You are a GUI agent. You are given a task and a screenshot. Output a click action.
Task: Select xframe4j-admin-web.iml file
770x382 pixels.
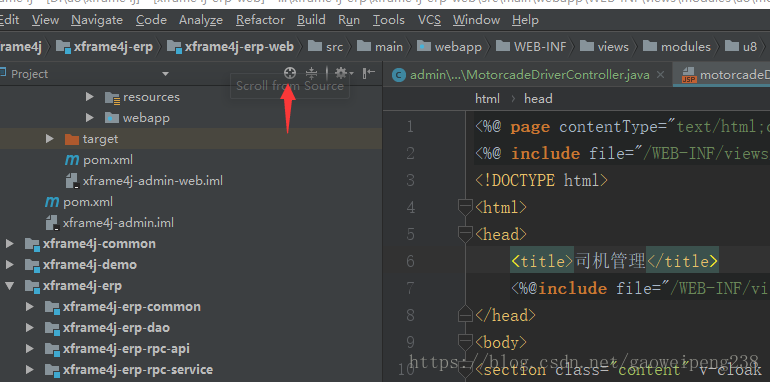pyautogui.click(x=144, y=181)
